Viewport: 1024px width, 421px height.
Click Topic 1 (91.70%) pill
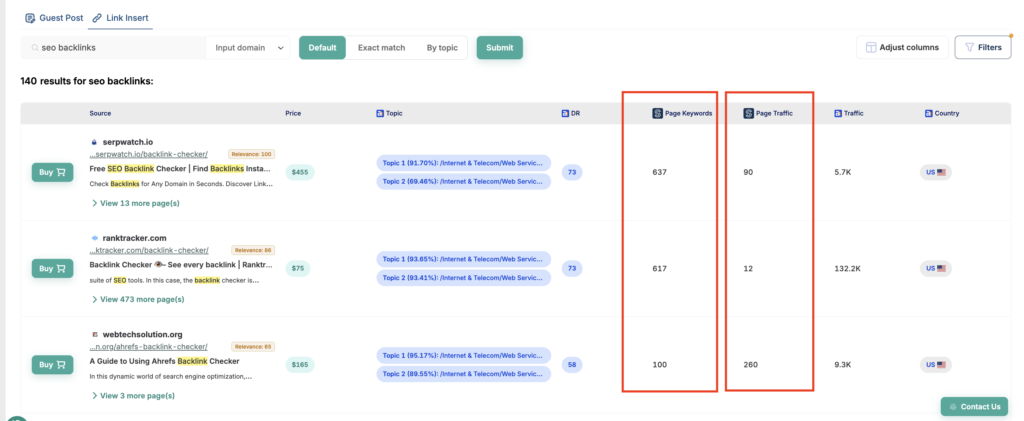(x=464, y=163)
